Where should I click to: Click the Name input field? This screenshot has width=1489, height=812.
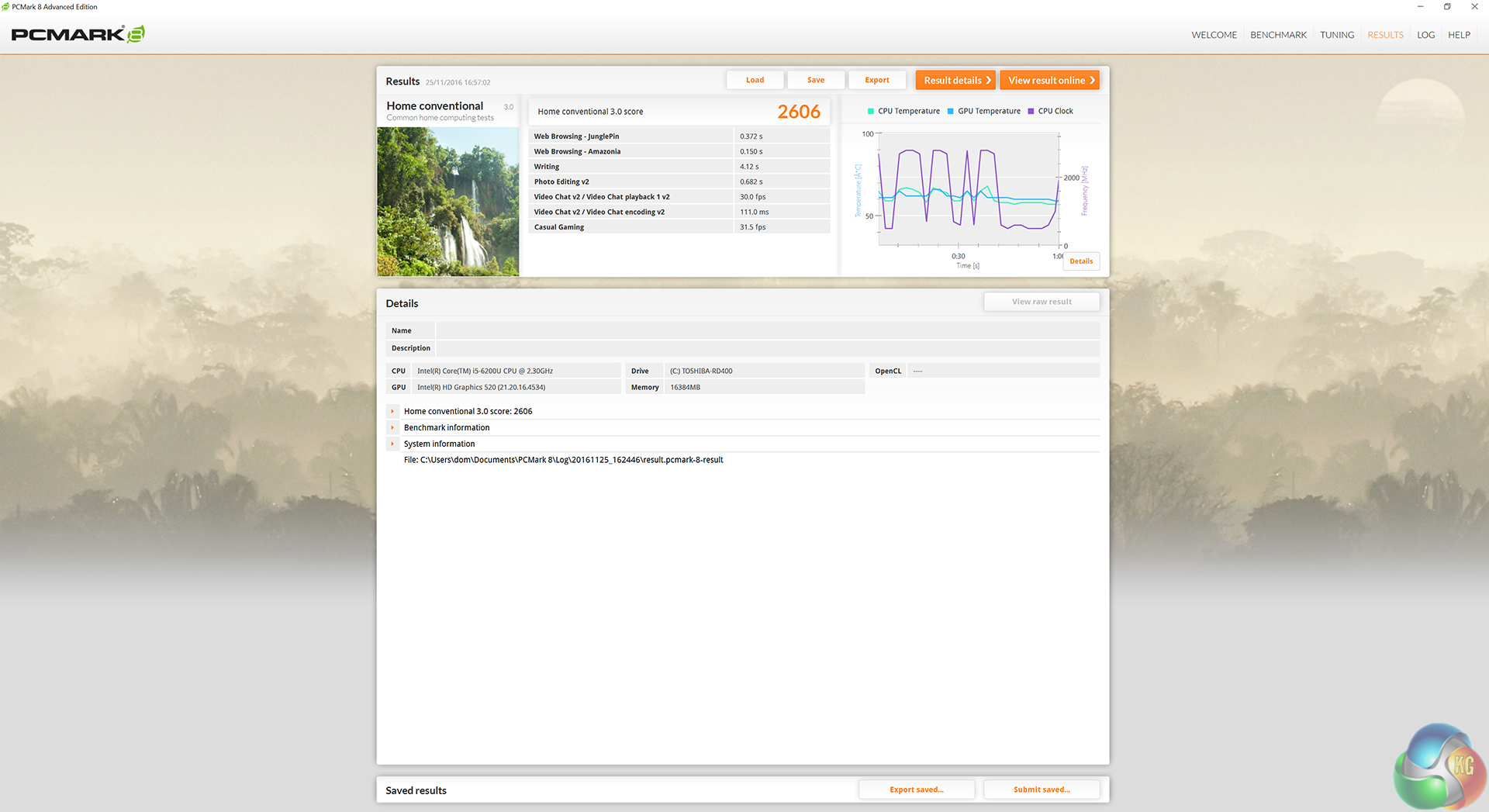768,330
